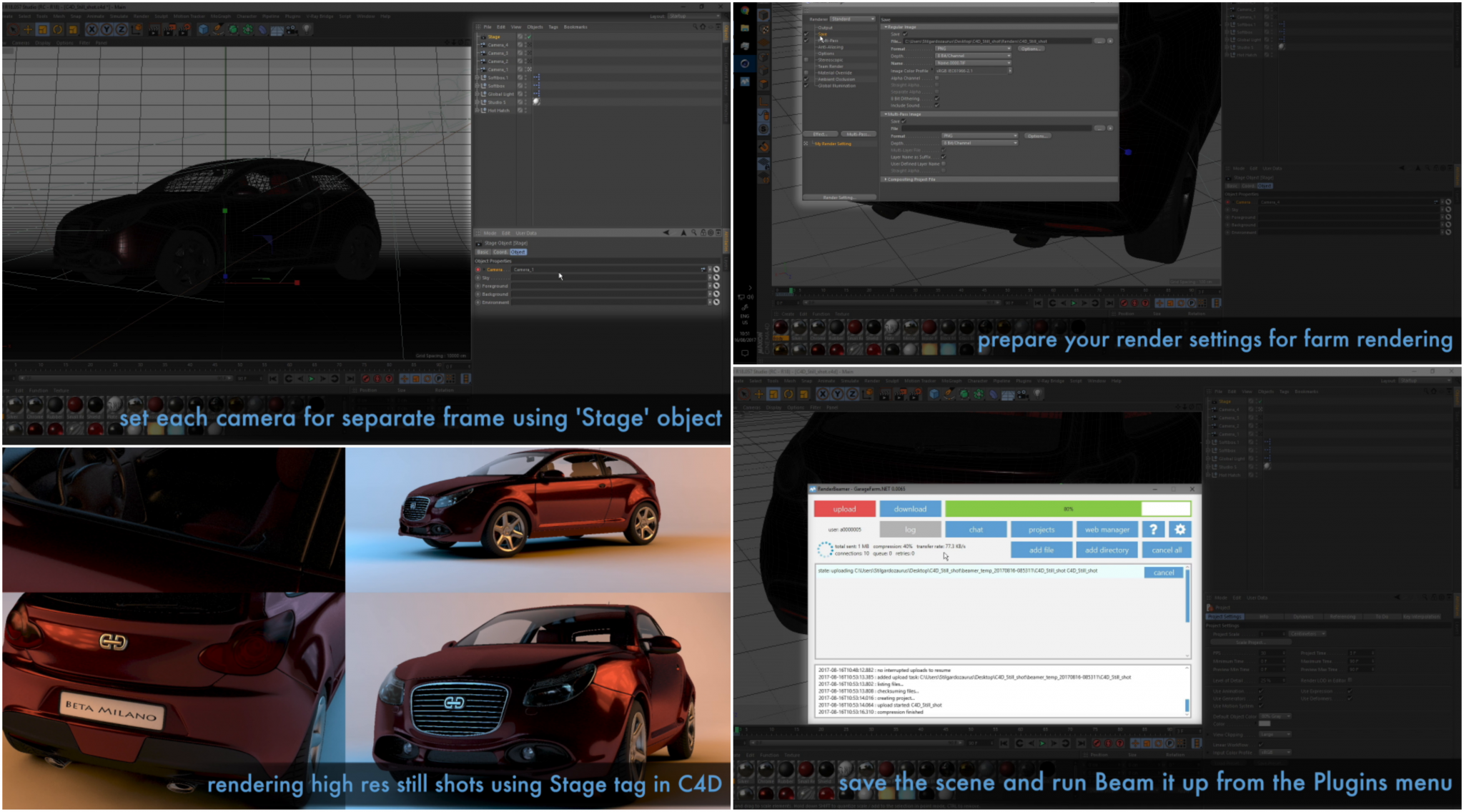The width and height of the screenshot is (1464, 812).
Task: Select the Stage object in the Object Manager
Action: [x=495, y=36]
